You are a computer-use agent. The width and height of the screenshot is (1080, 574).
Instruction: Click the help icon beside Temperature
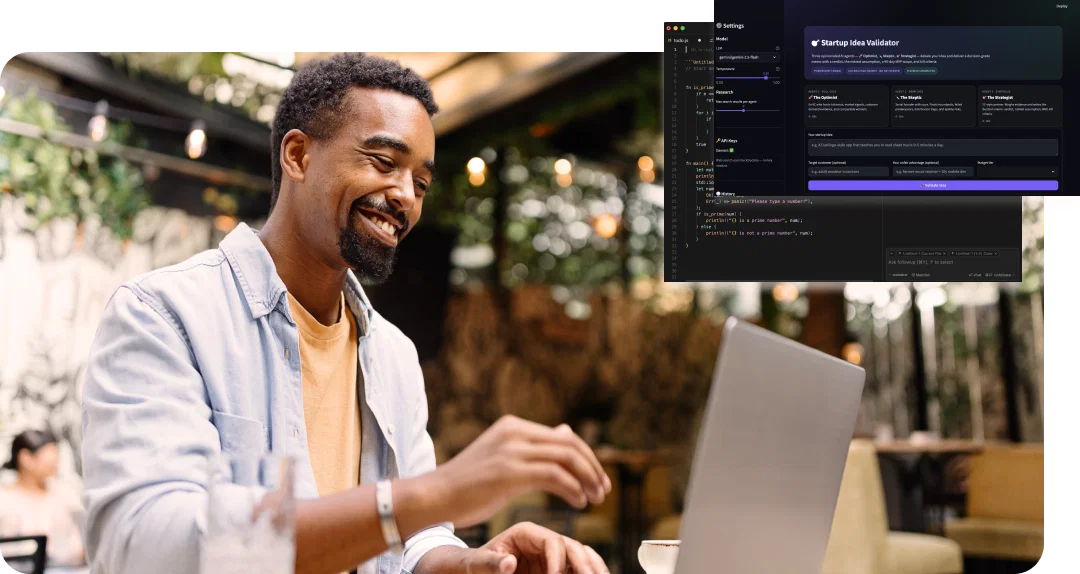tap(778, 69)
